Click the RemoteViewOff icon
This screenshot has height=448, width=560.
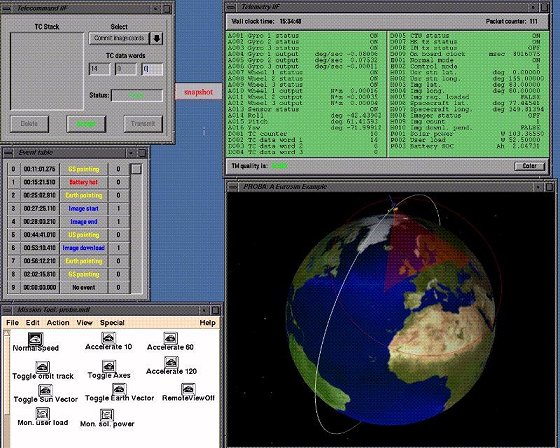[x=188, y=389]
